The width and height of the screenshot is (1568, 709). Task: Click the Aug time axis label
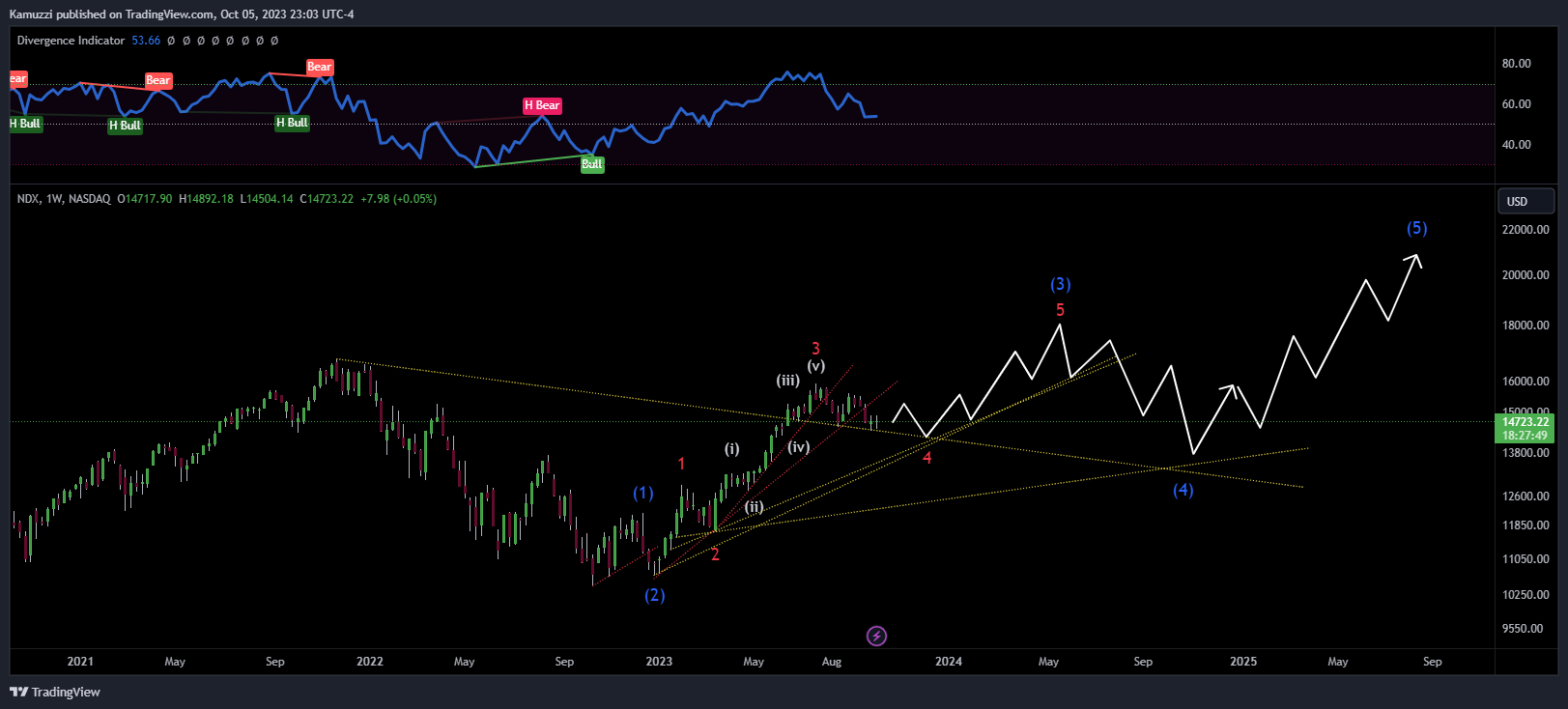point(832,662)
